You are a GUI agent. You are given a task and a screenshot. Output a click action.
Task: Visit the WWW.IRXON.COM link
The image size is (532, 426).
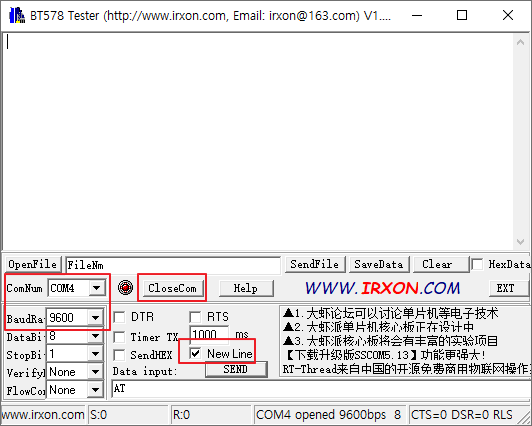point(382,288)
